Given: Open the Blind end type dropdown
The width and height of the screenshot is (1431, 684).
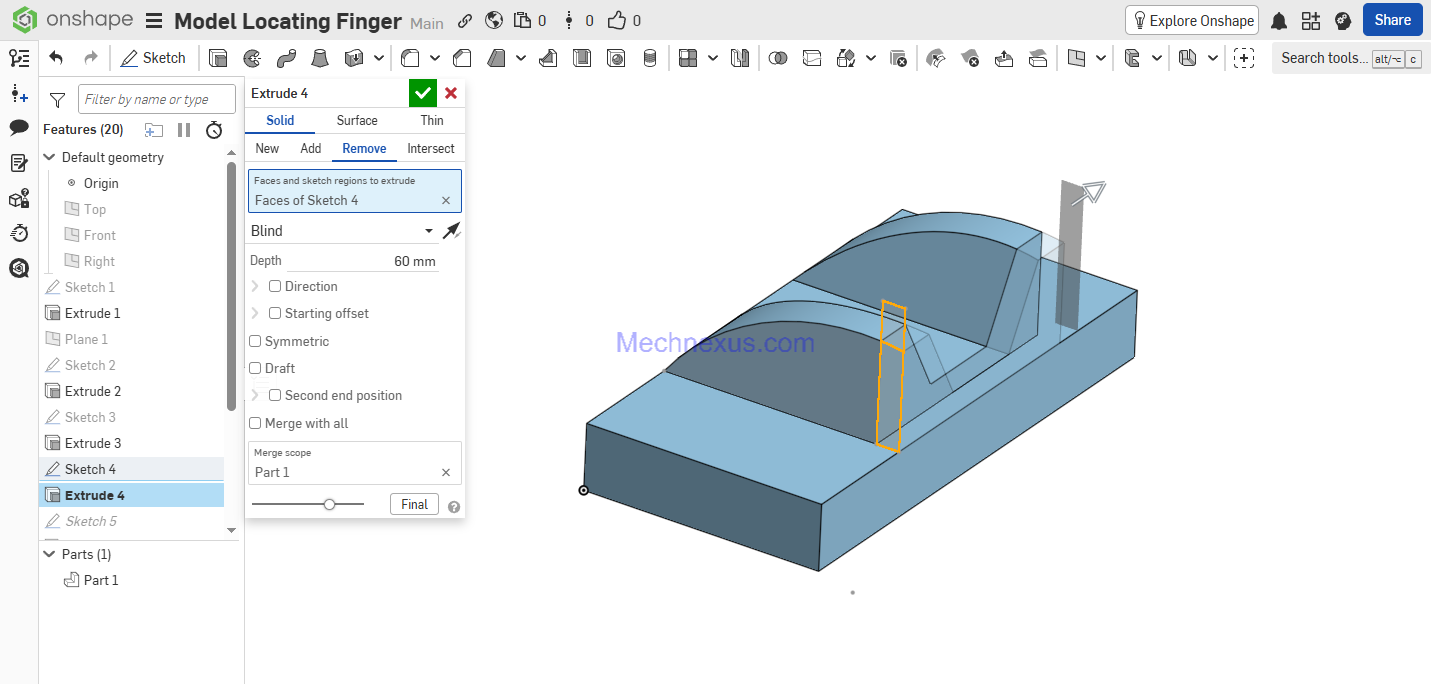Looking at the screenshot, I should (x=342, y=231).
